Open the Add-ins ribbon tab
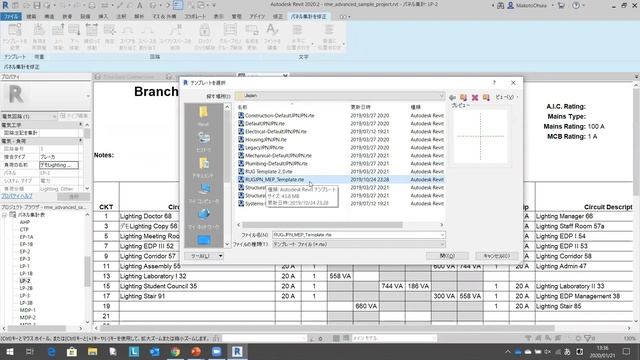640x360 pixels. pos(257,16)
